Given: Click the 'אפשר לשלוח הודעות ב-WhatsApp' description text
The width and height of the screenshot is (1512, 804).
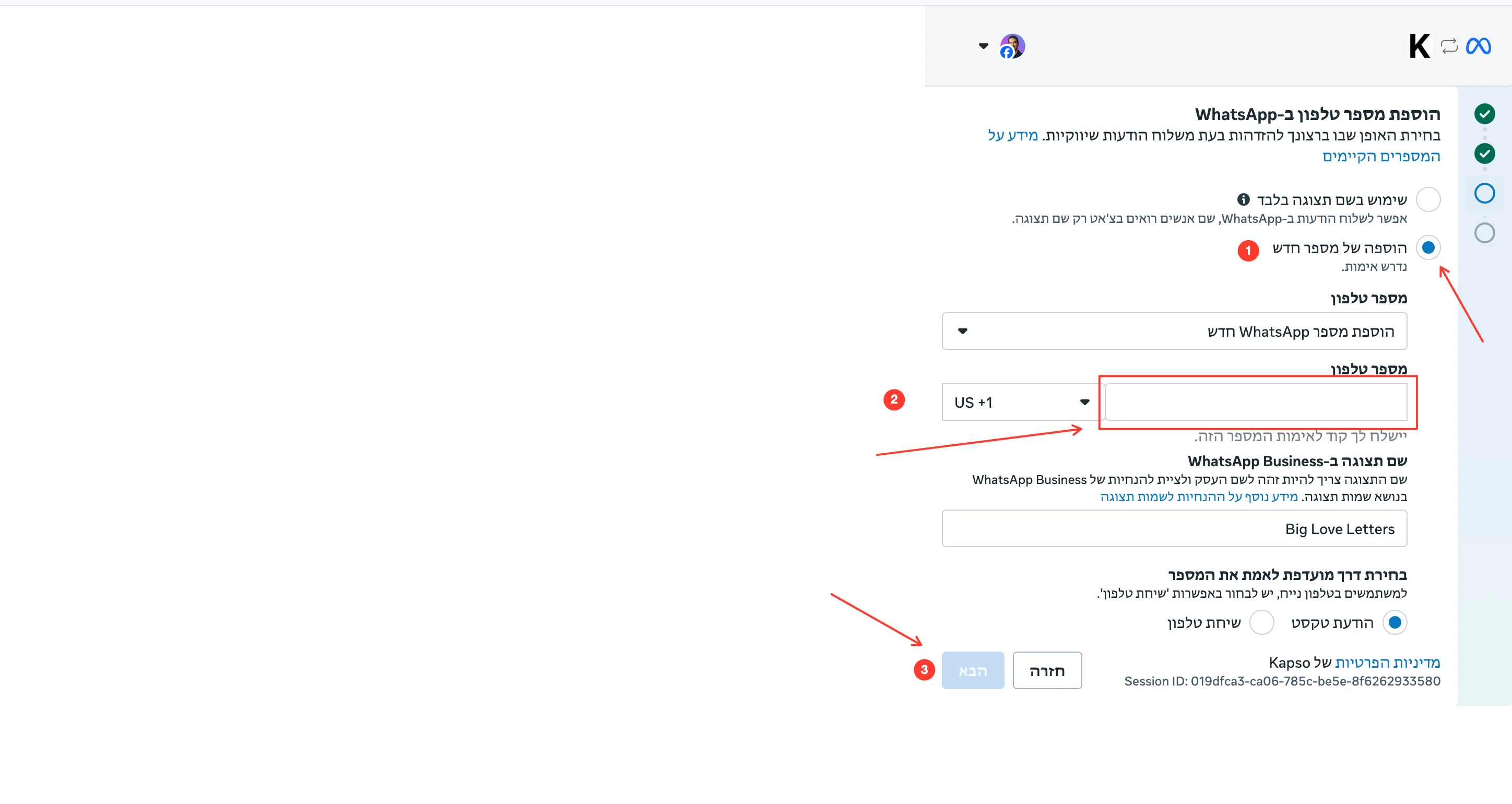Looking at the screenshot, I should click(1209, 219).
